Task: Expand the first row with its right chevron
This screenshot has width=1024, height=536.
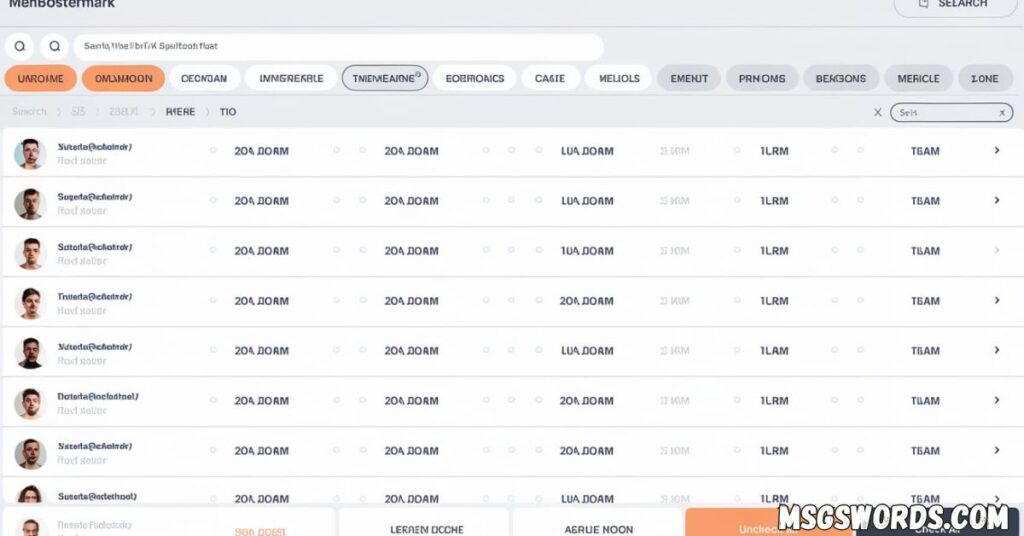Action: click(x=996, y=151)
